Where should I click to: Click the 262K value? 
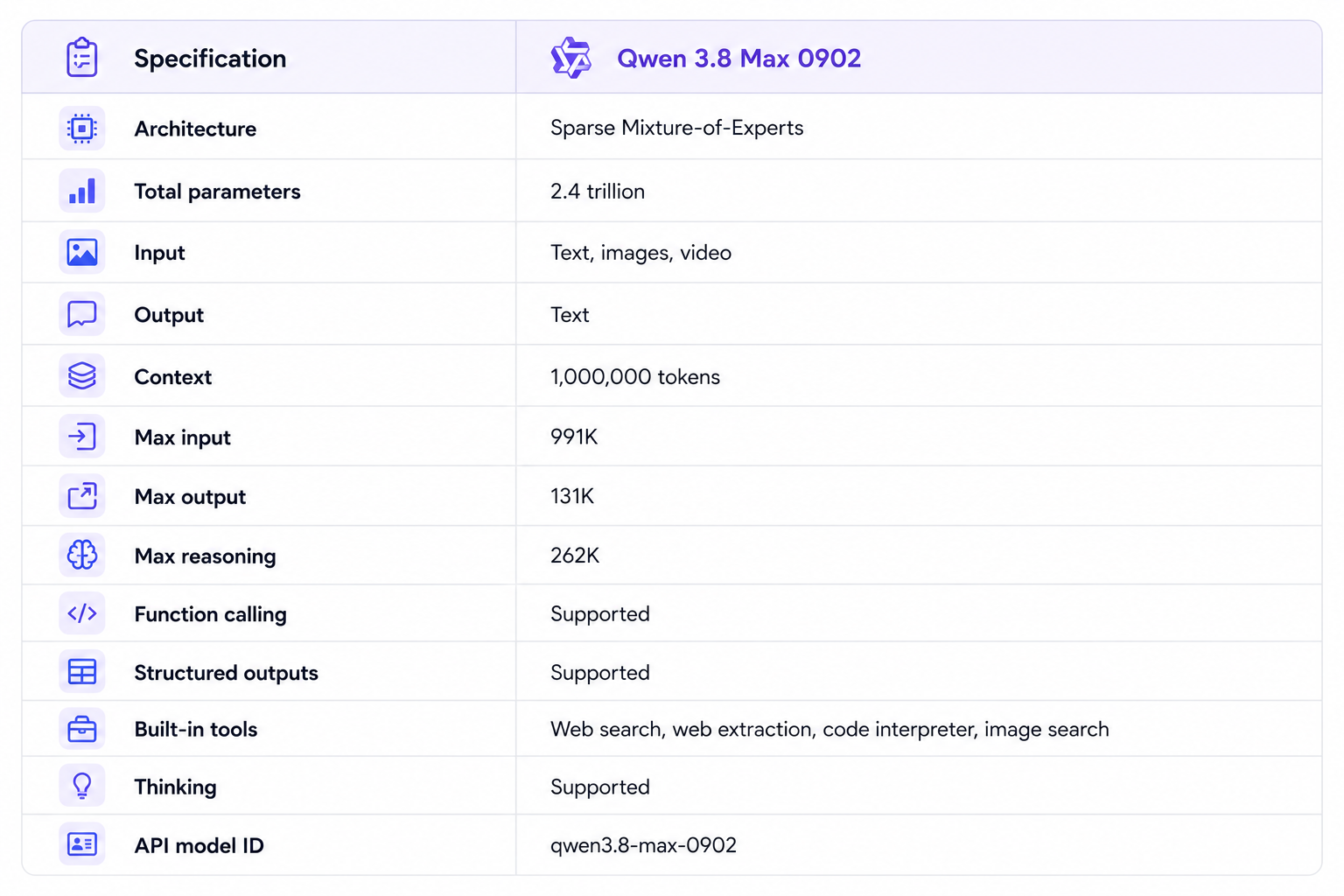[575, 556]
